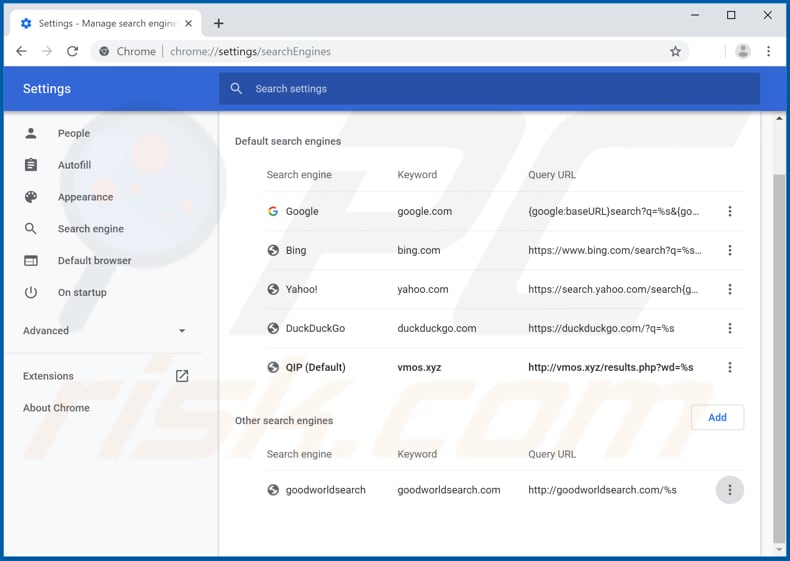
Task: Select the Bing query URL text
Action: [x=615, y=250]
